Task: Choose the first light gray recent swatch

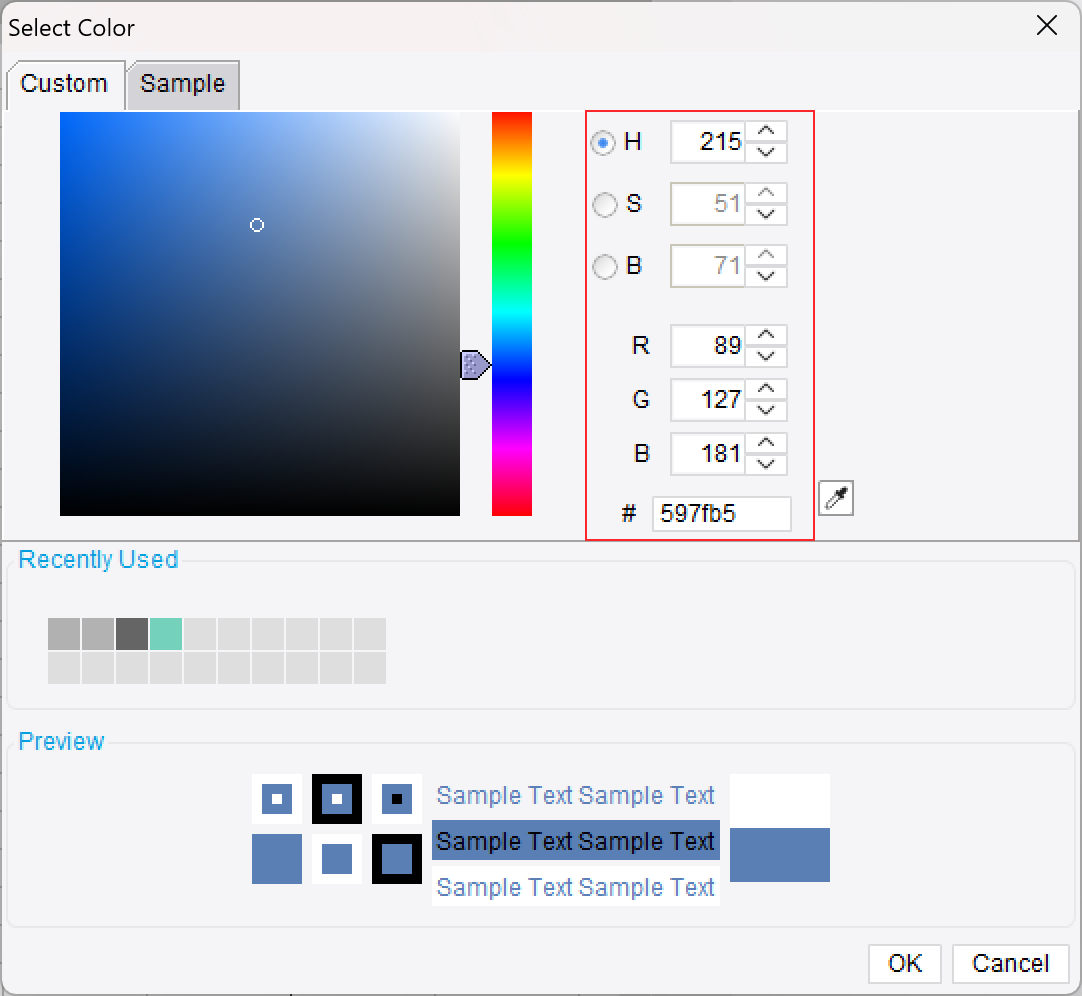Action: (x=64, y=634)
